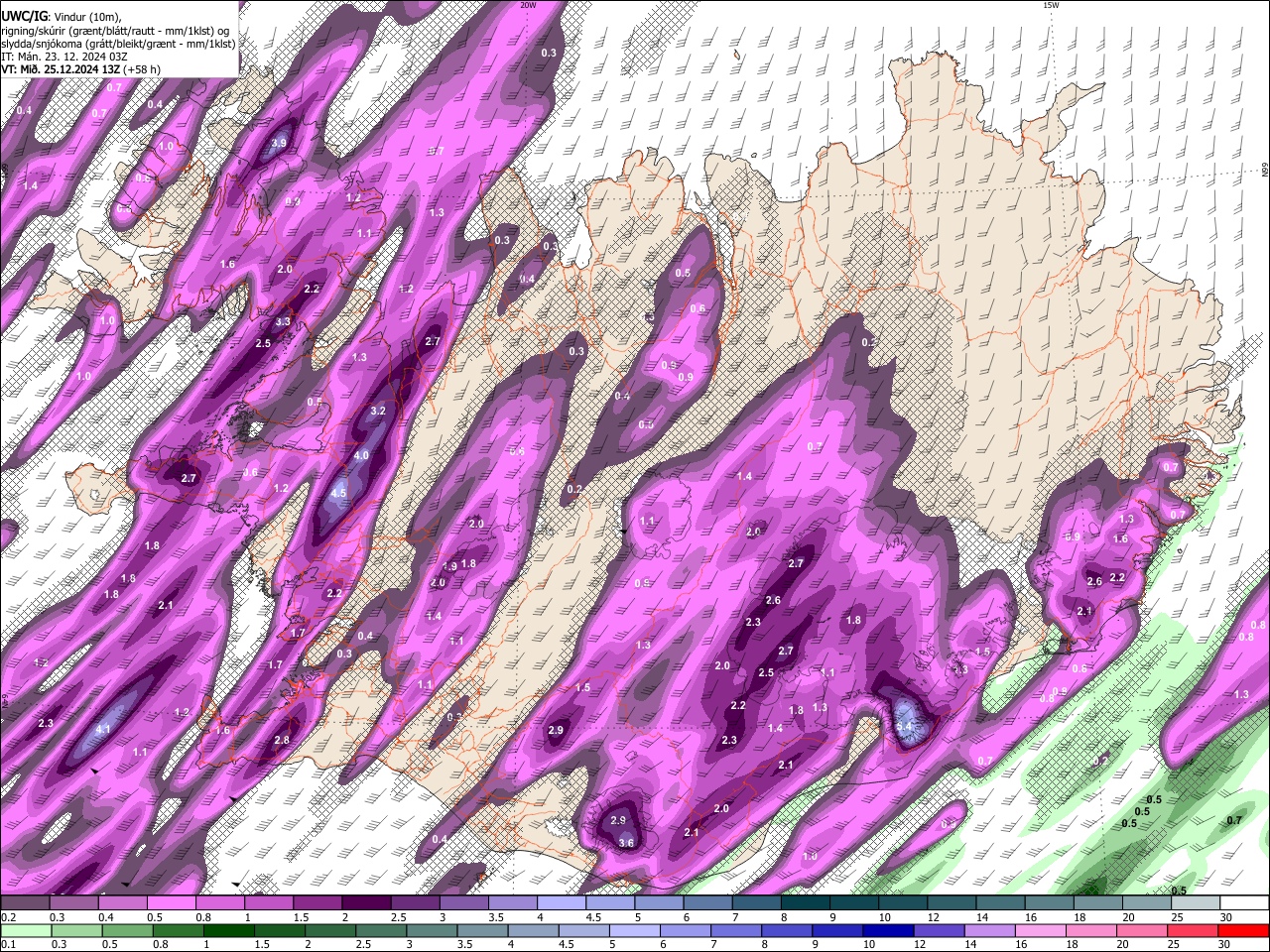Screen dimensions: 1270x952
Task: Click the 3.6 value near the south coast
Action: pyautogui.click(x=626, y=844)
